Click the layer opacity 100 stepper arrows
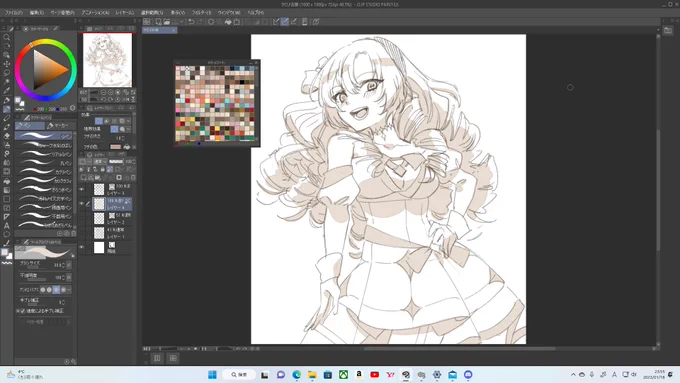The image size is (680, 383). click(x=134, y=161)
